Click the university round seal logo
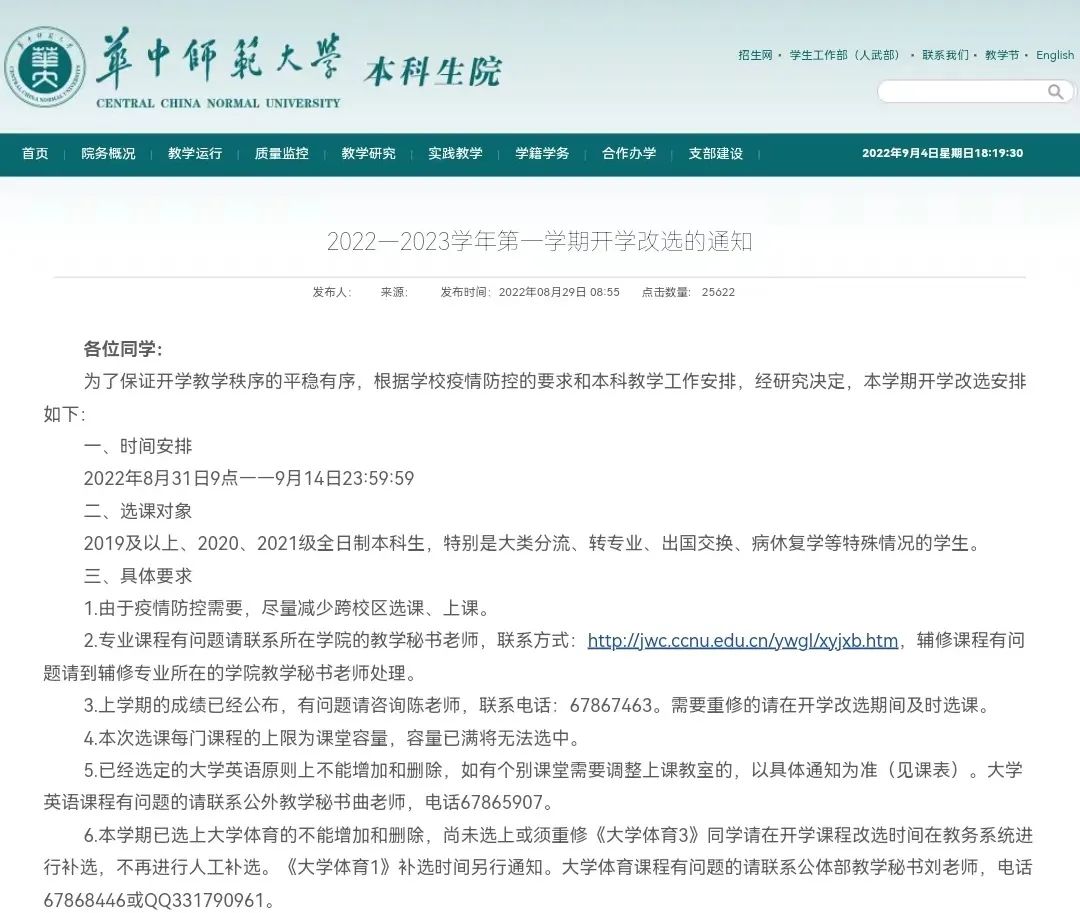This screenshot has height=913, width=1080. click(x=45, y=68)
